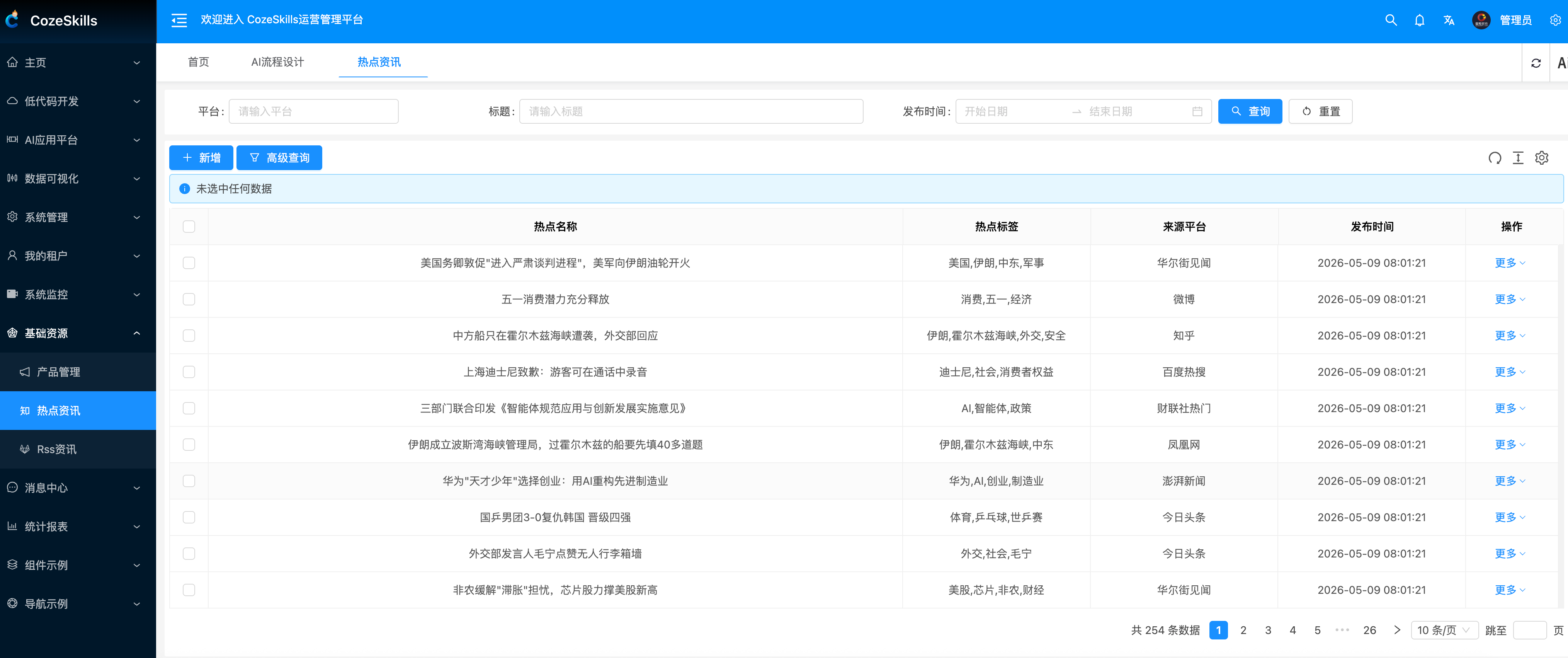Expand the 主页 menu chevron
The height and width of the screenshot is (658, 1568).
click(x=137, y=63)
